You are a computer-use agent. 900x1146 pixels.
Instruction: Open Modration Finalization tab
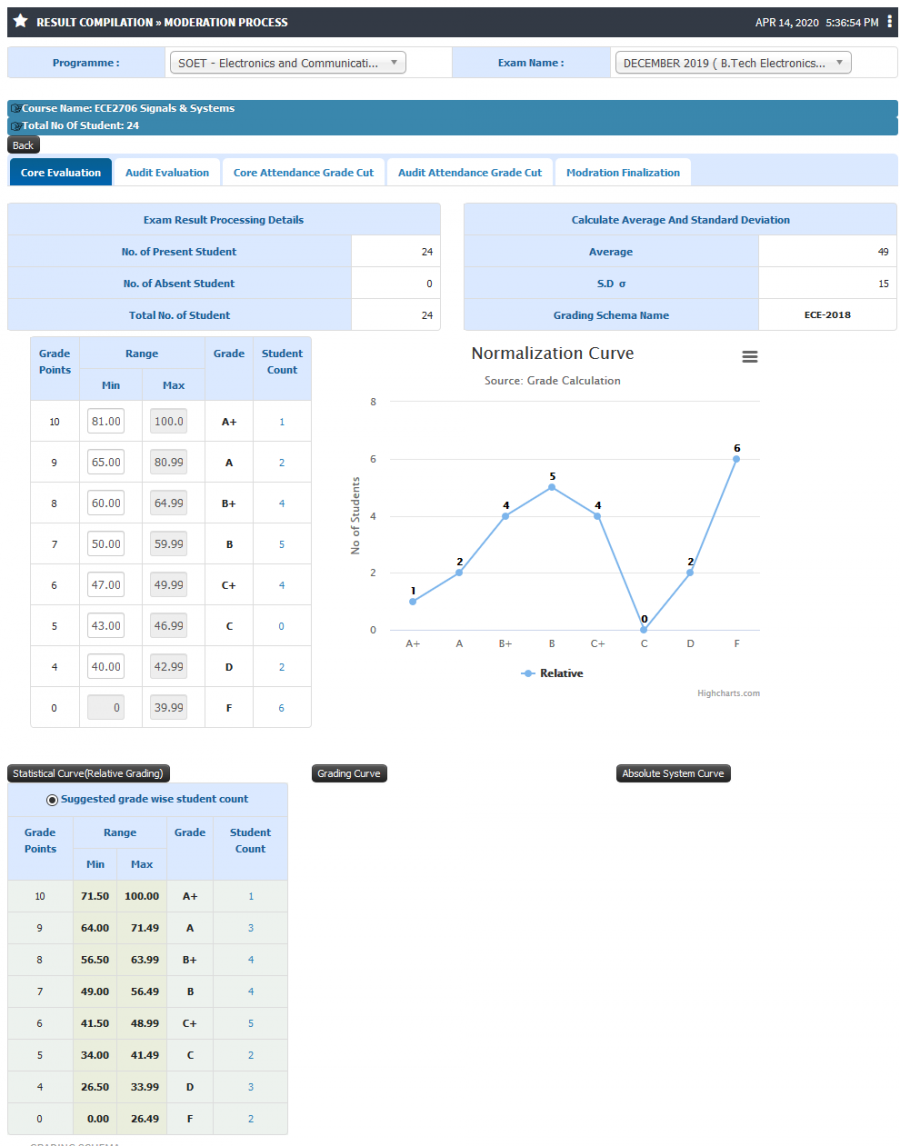[x=623, y=172]
